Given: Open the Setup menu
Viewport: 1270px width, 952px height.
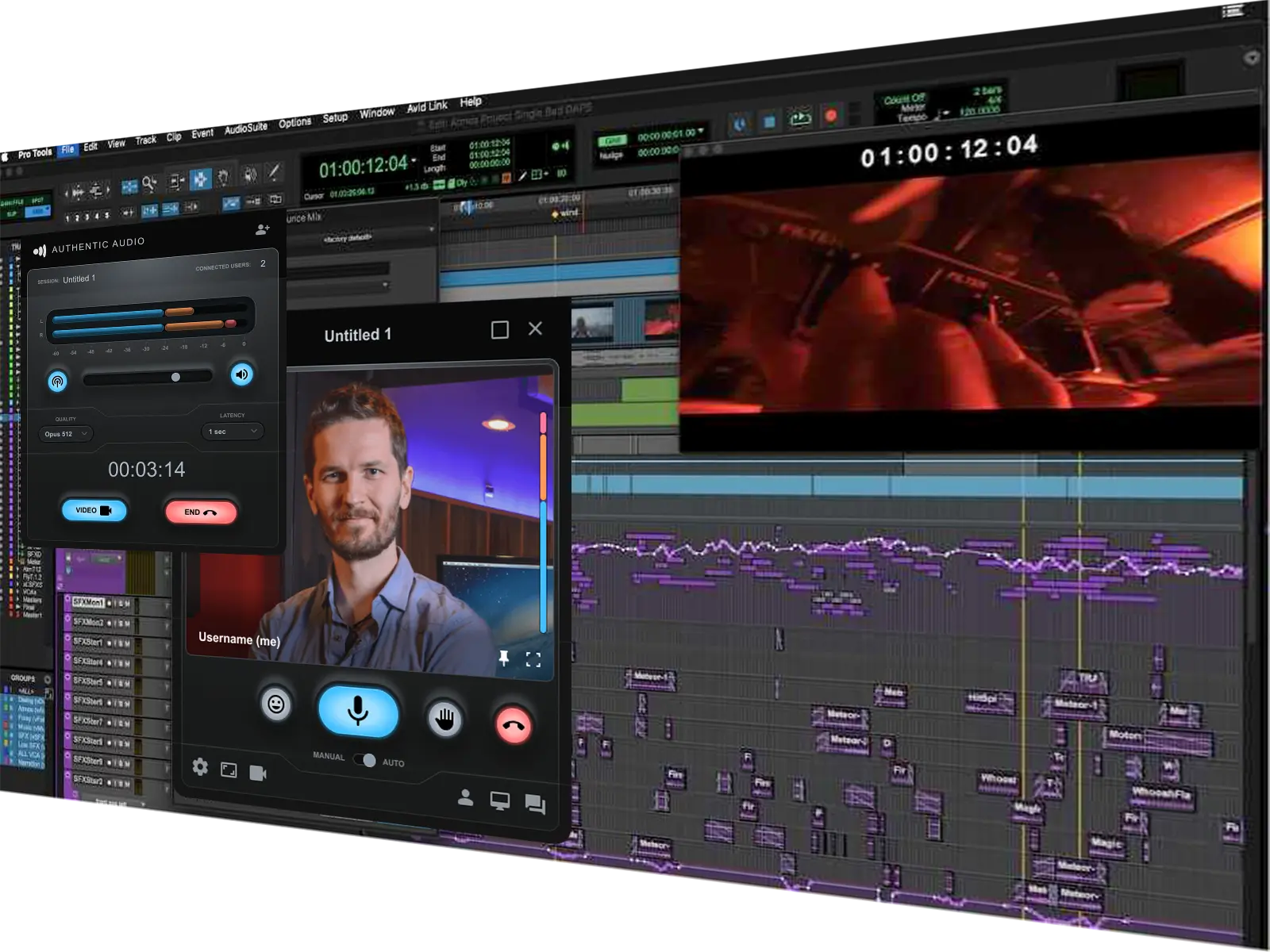Looking at the screenshot, I should 335,117.
